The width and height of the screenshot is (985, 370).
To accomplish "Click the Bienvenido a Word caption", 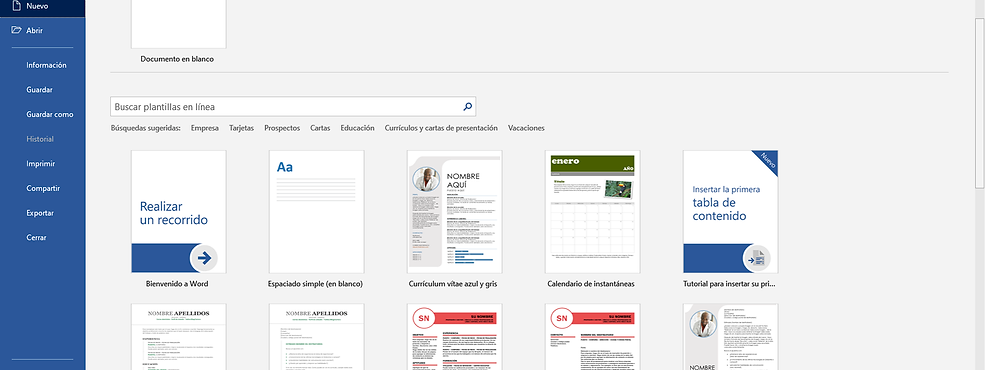I will 178,284.
